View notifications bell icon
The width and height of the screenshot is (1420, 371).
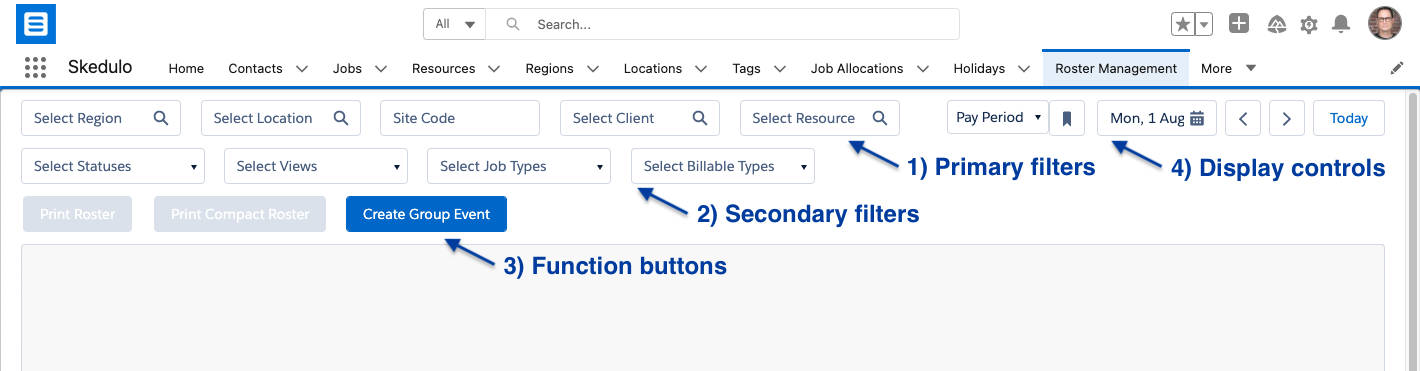[1342, 24]
